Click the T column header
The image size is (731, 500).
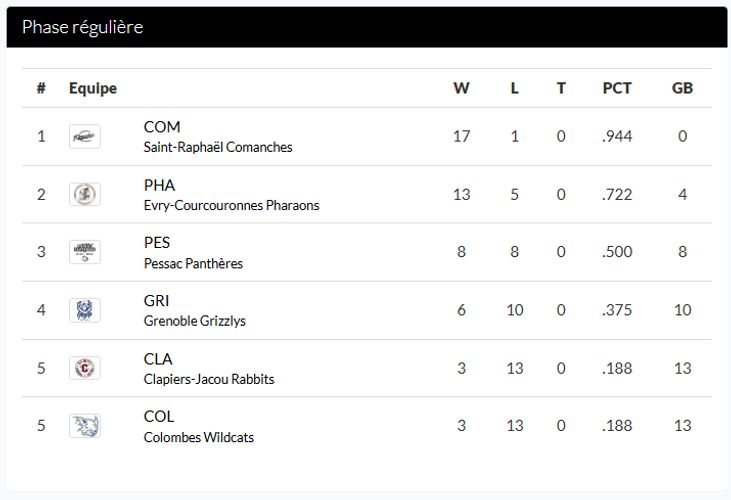coord(561,88)
